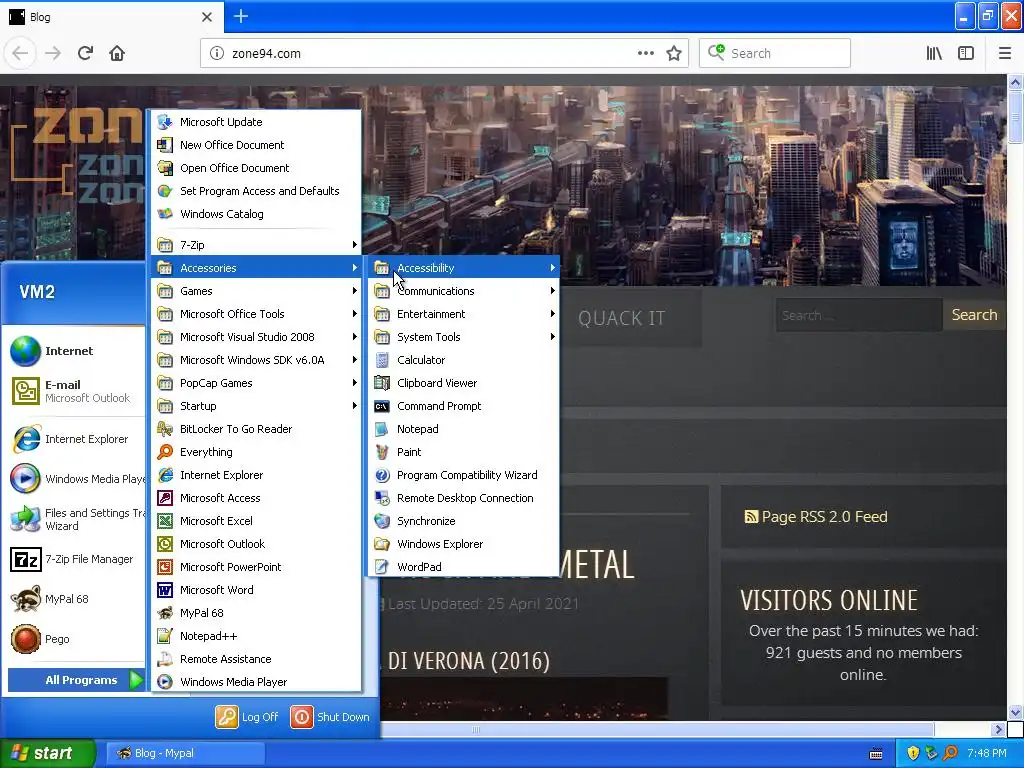The image size is (1024, 768).
Task: Open Windows Media Player in All Programs list
Action: tap(256, 681)
